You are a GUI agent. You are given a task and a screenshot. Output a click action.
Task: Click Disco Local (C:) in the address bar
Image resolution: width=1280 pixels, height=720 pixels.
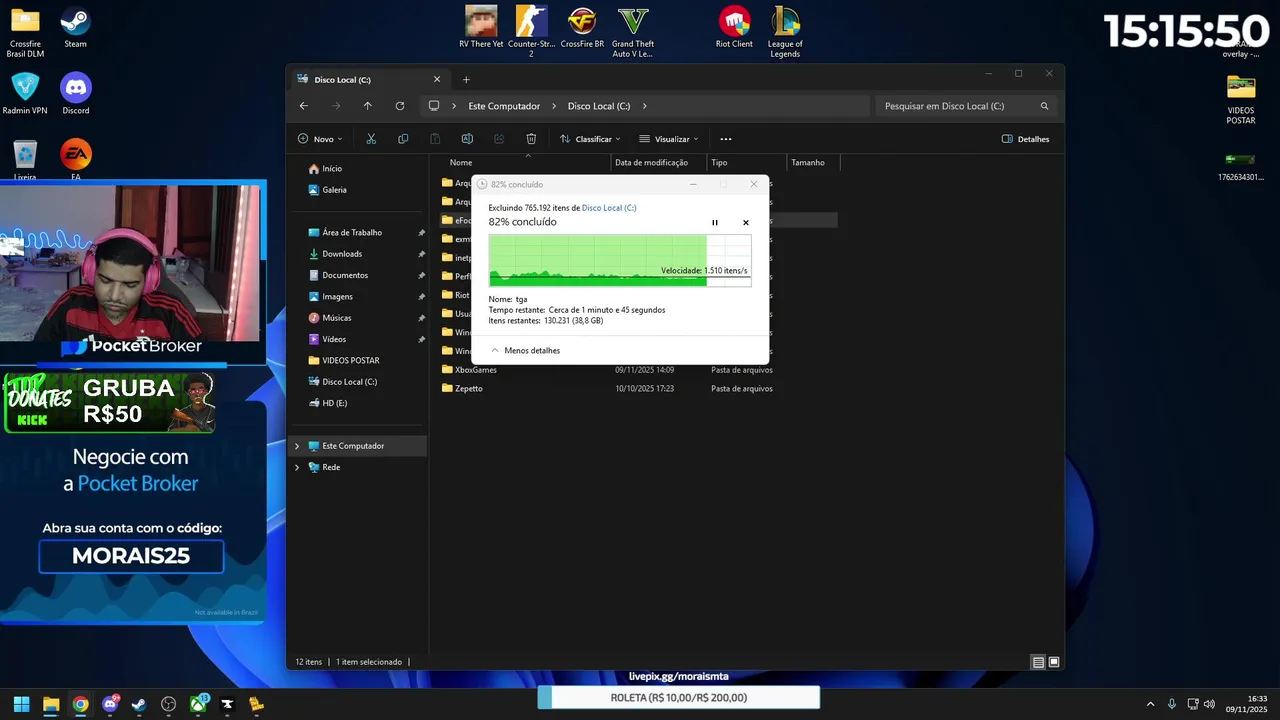click(599, 106)
